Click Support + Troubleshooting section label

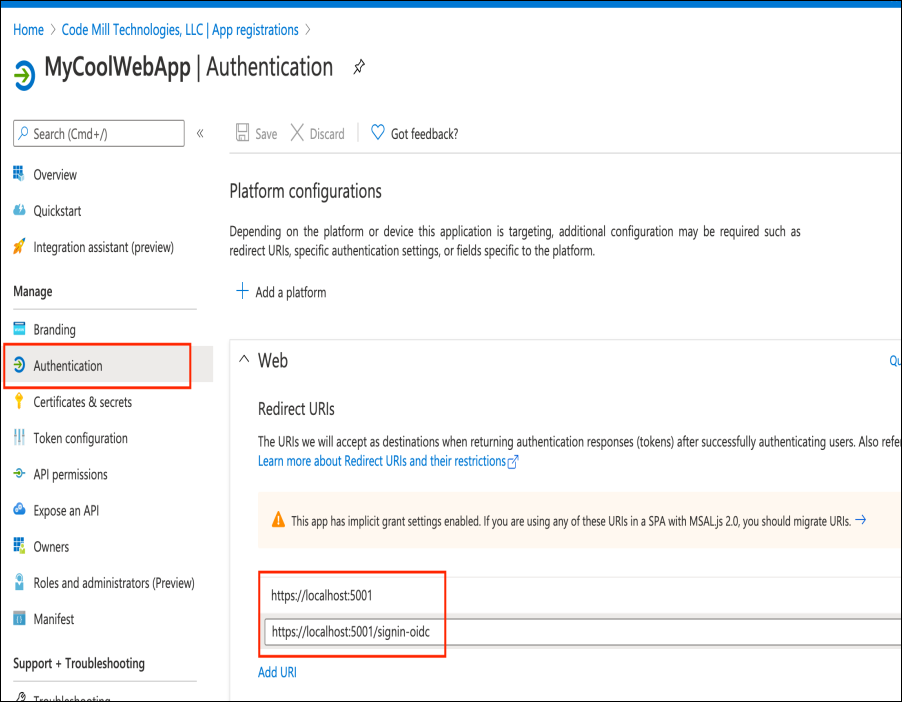tap(79, 663)
